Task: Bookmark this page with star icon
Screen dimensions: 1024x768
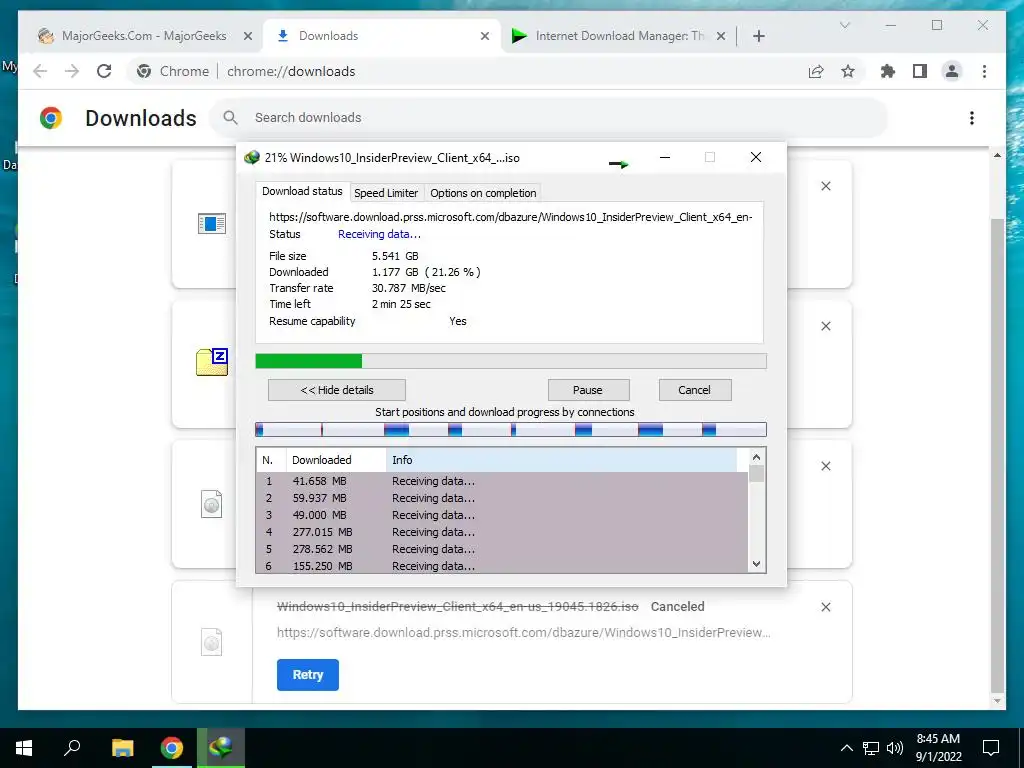Action: coord(848,71)
